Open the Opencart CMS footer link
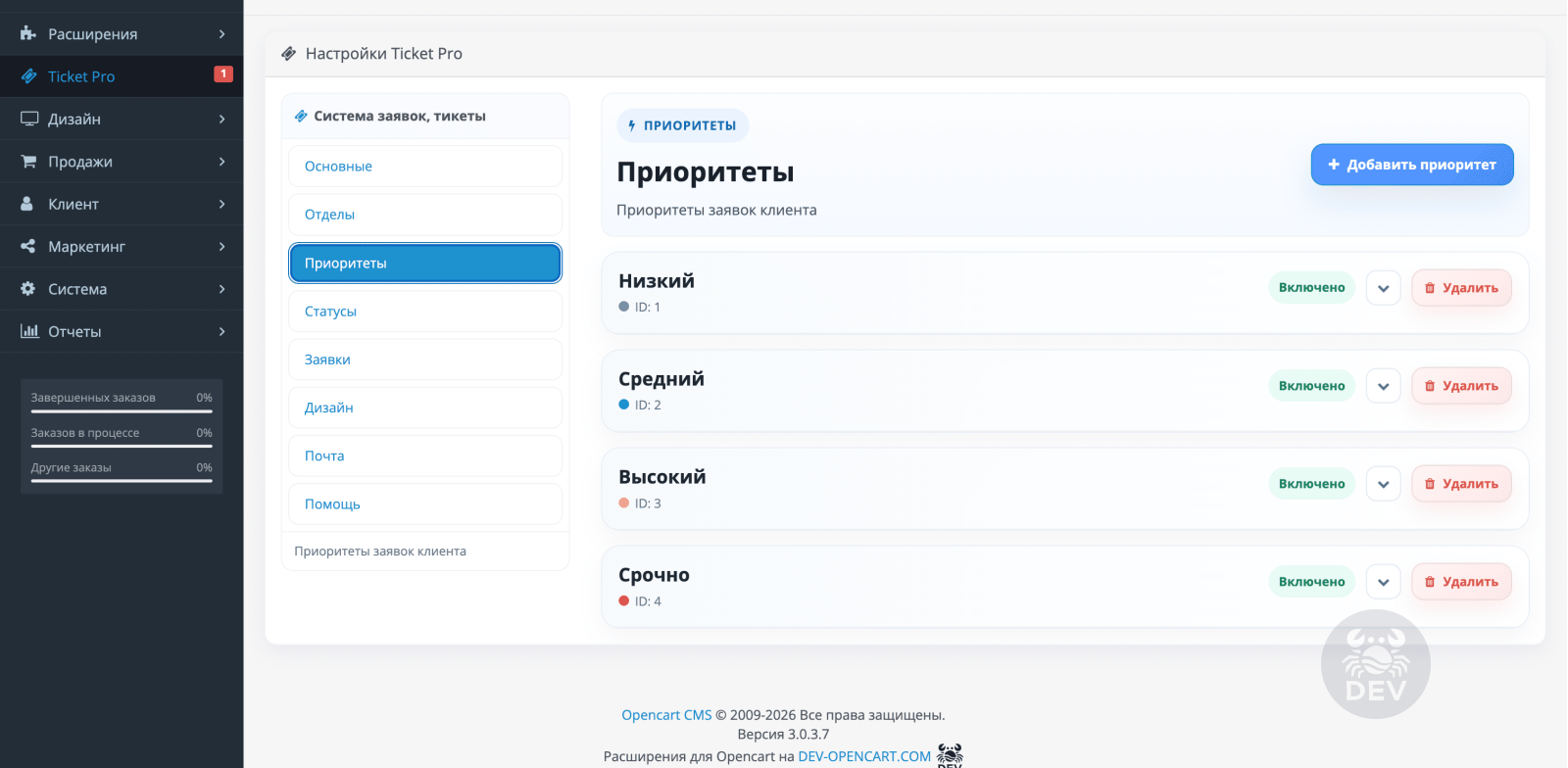 pyautogui.click(x=666, y=715)
